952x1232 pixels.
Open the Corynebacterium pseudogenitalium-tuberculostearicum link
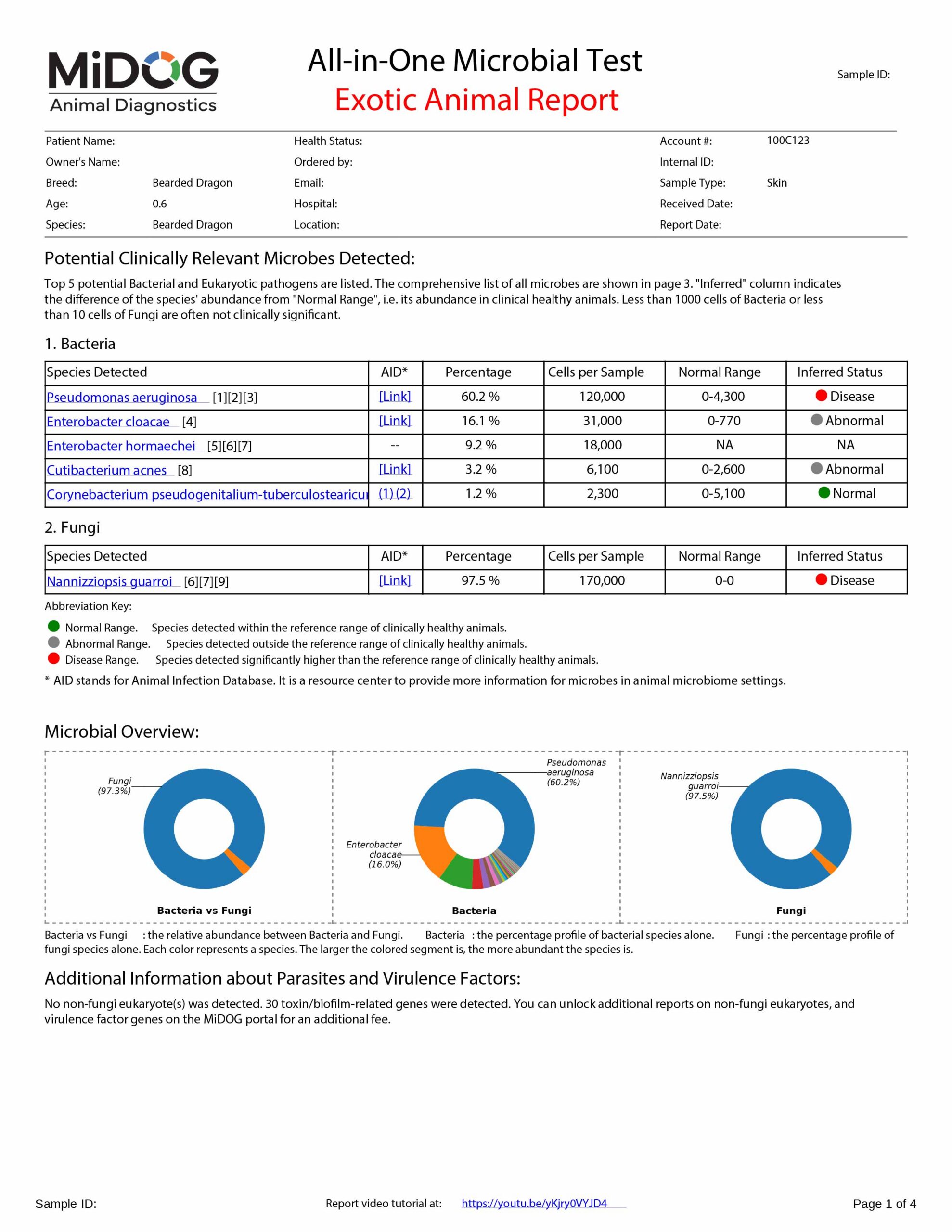click(x=207, y=495)
